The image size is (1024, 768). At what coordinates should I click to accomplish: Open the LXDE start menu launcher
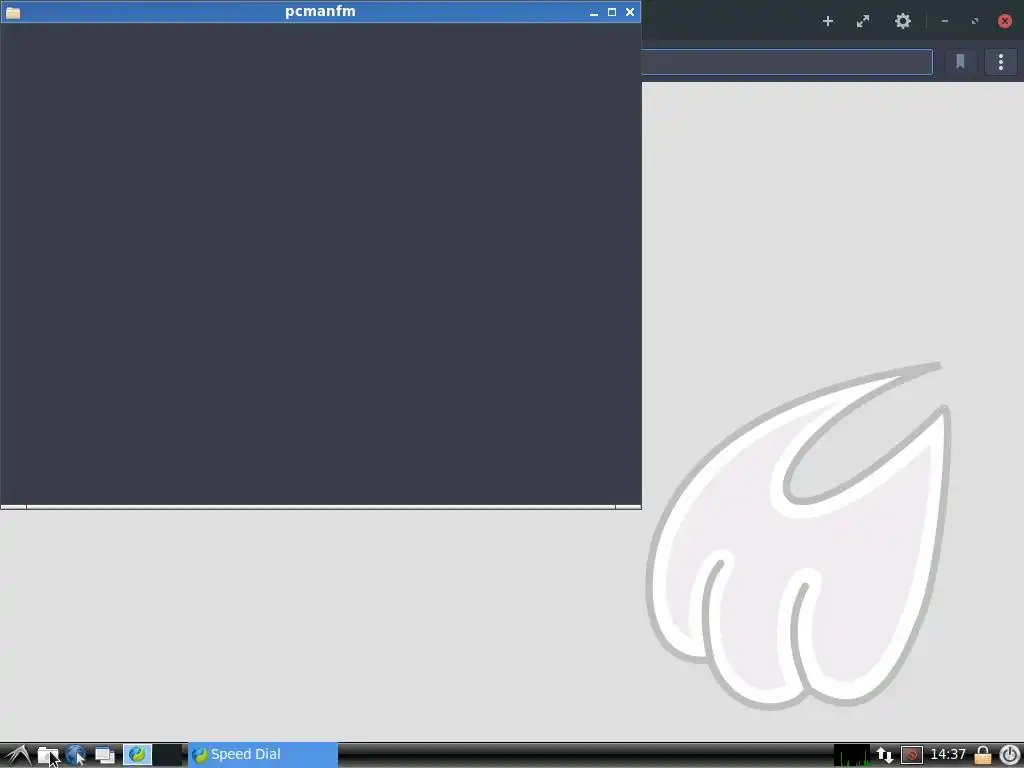tap(18, 755)
